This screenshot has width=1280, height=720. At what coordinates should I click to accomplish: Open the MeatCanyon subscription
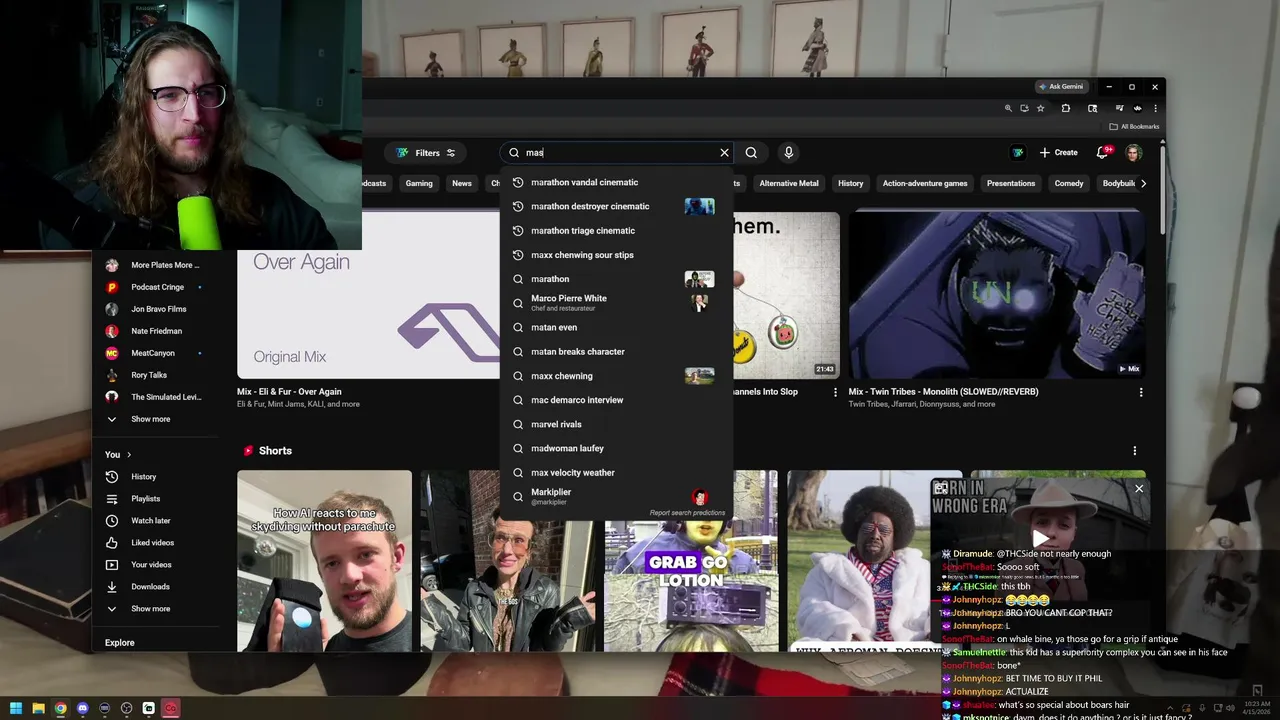point(155,353)
